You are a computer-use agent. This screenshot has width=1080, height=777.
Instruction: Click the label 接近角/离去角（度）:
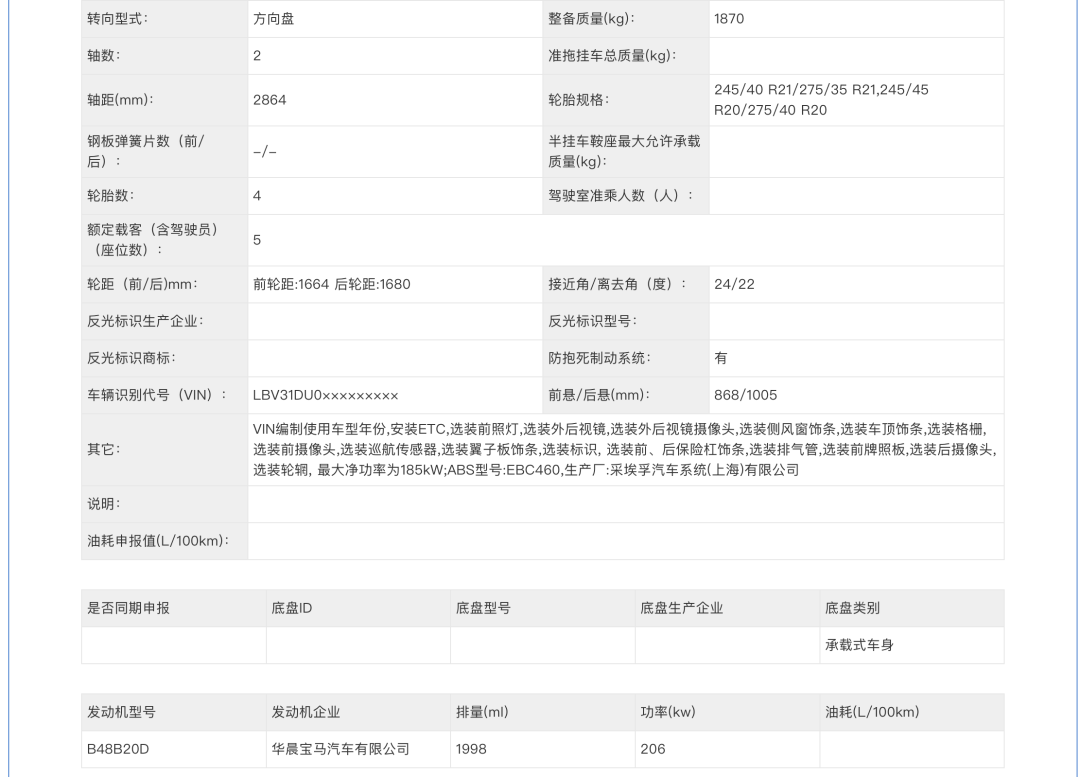pos(617,284)
